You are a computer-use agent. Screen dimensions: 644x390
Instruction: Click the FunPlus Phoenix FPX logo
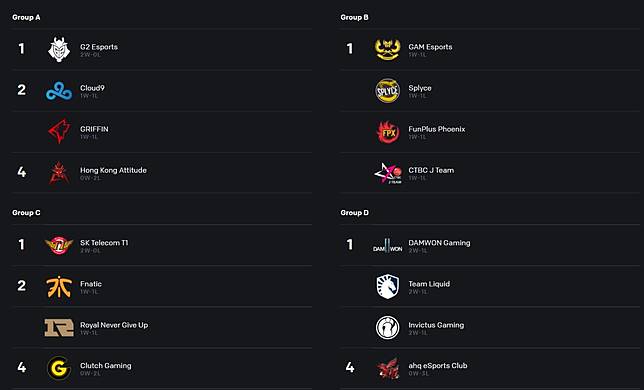coord(388,131)
